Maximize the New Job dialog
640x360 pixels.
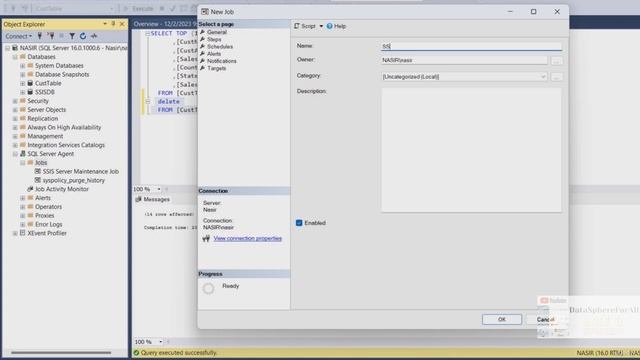[533, 12]
